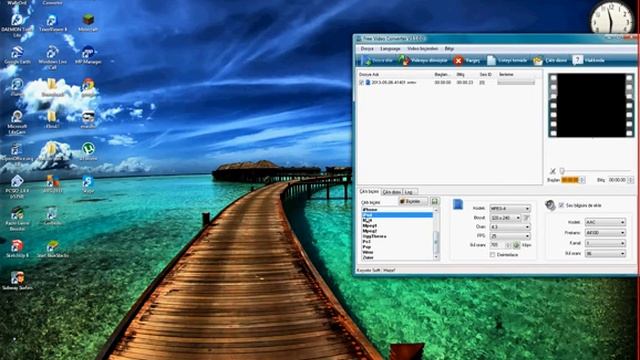Select Wmv in the format list
Screen dimensions: 640x360
[x=397, y=252]
